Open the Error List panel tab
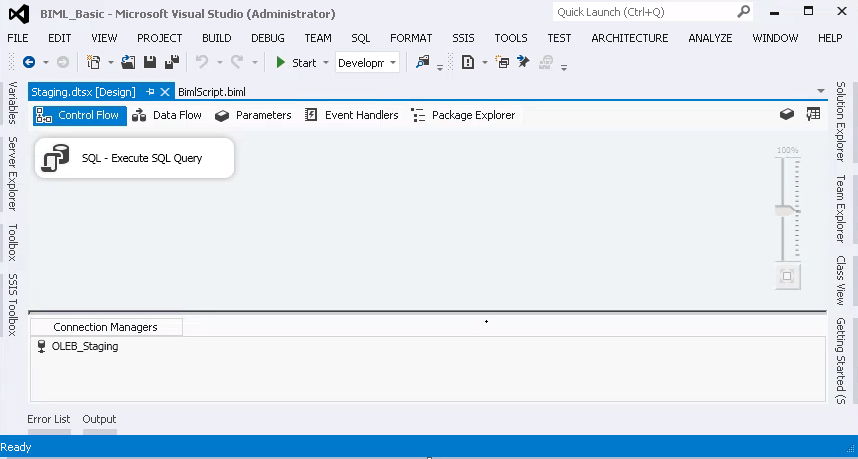 pos(49,419)
